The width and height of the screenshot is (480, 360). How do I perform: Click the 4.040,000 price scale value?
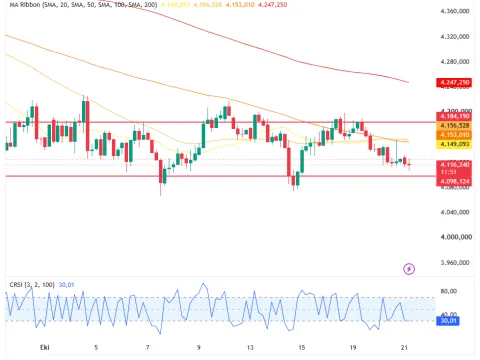point(455,212)
